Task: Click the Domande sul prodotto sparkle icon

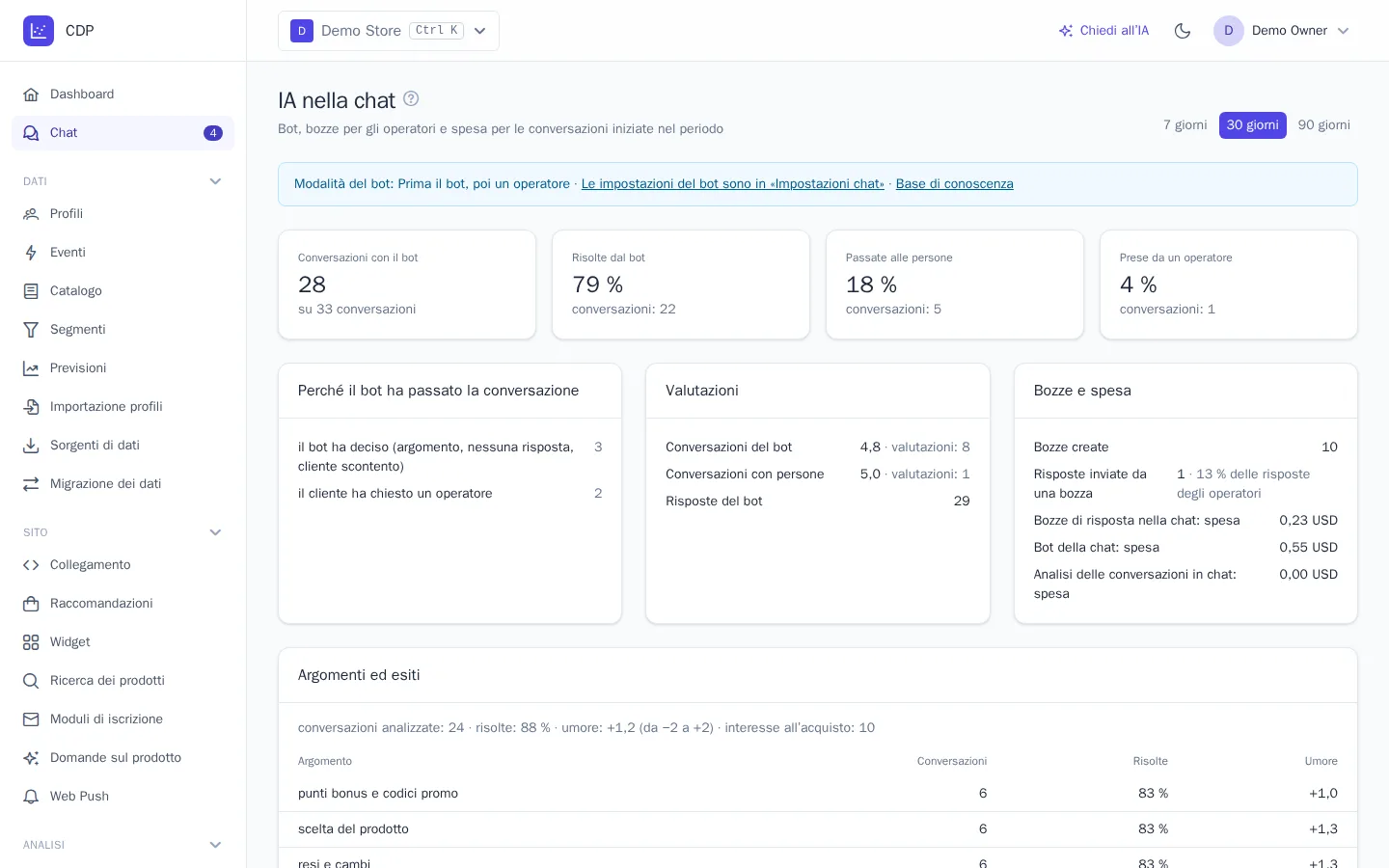Action: tap(31, 758)
